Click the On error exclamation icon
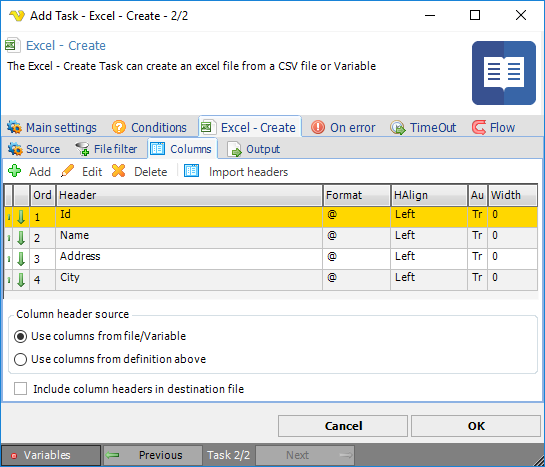The width and height of the screenshot is (545, 467). 318,128
